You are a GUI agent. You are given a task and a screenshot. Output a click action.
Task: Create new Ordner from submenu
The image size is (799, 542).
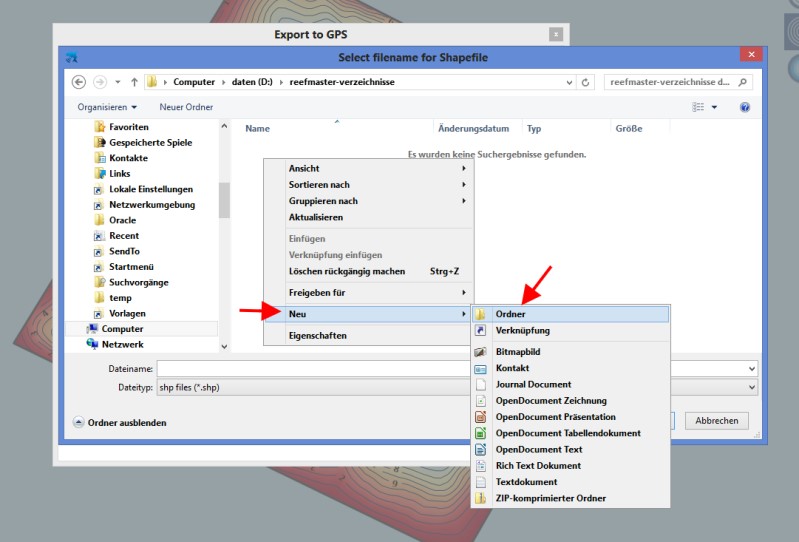pyautogui.click(x=510, y=314)
